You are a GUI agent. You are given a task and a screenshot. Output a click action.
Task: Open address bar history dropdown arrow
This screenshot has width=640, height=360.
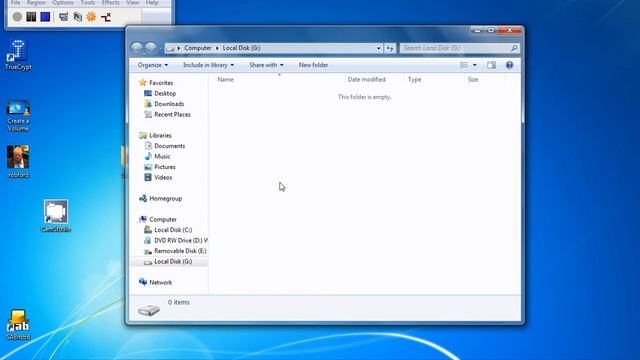click(x=378, y=48)
